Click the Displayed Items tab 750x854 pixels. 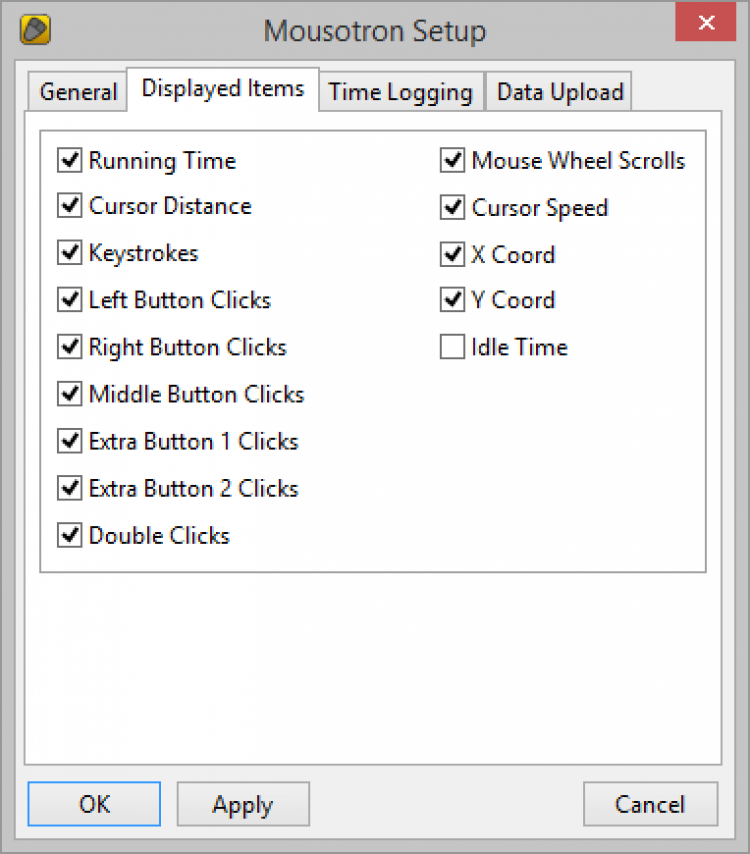pyautogui.click(x=222, y=89)
